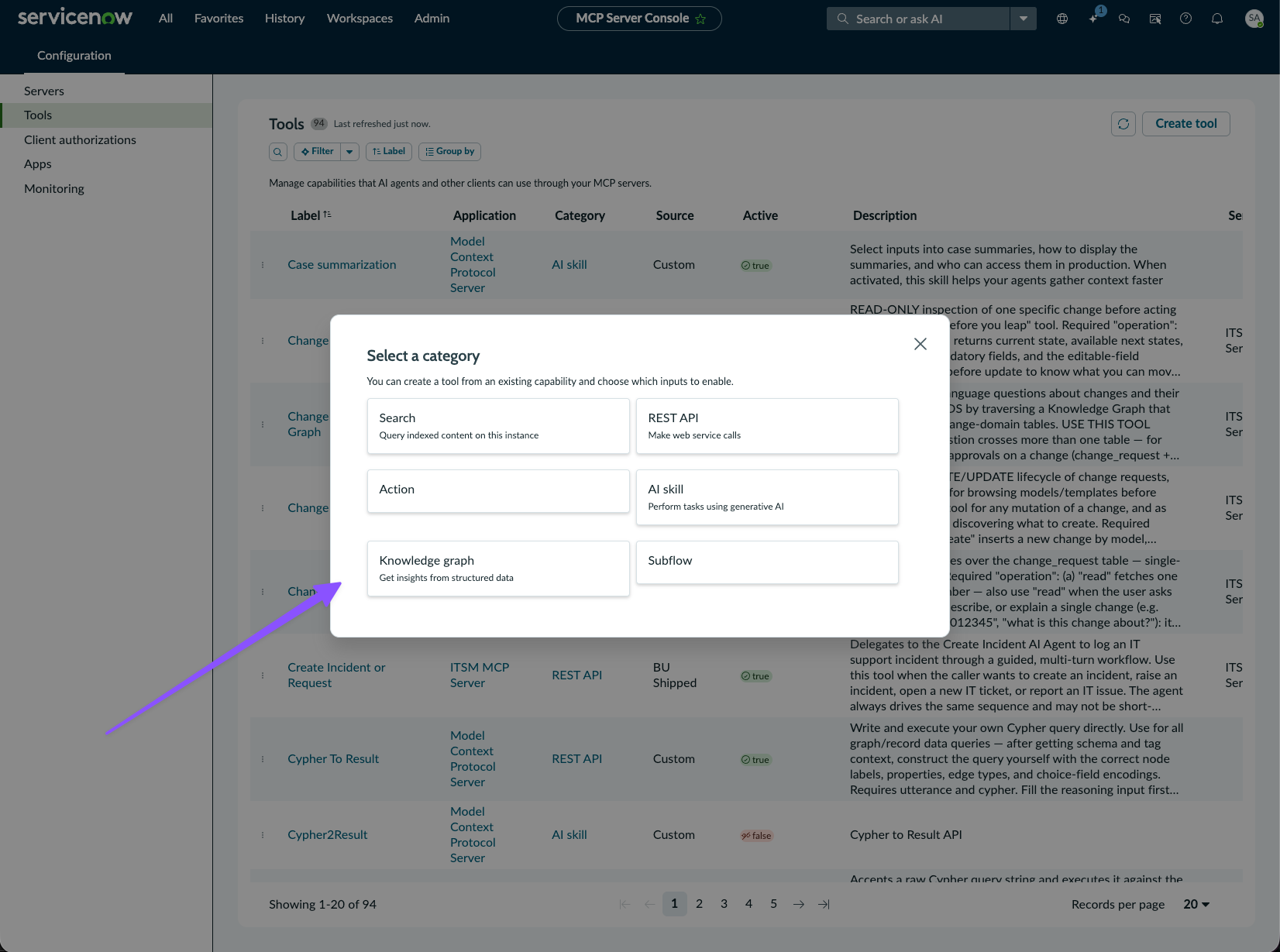Open the chat bubbles icon

click(x=1124, y=19)
